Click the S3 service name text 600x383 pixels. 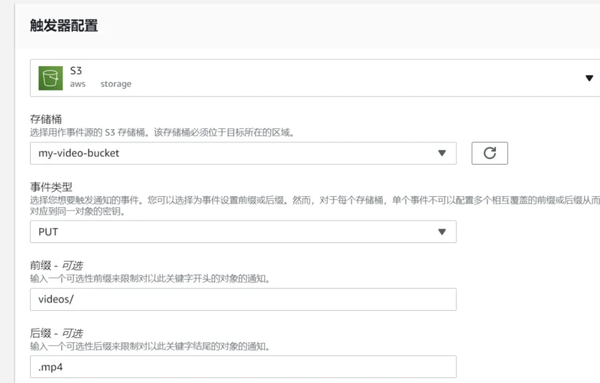pos(76,71)
